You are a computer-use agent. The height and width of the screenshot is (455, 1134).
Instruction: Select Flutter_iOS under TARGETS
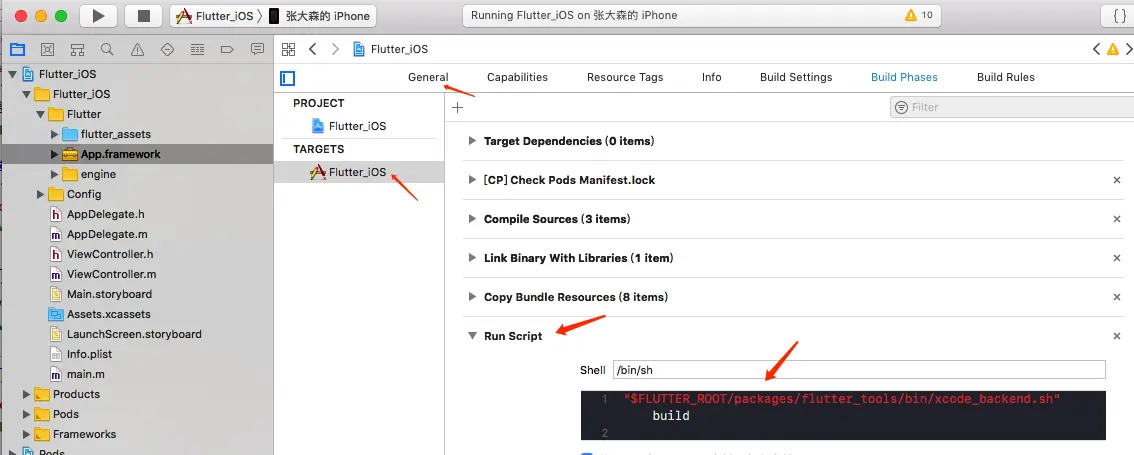tap(349, 172)
